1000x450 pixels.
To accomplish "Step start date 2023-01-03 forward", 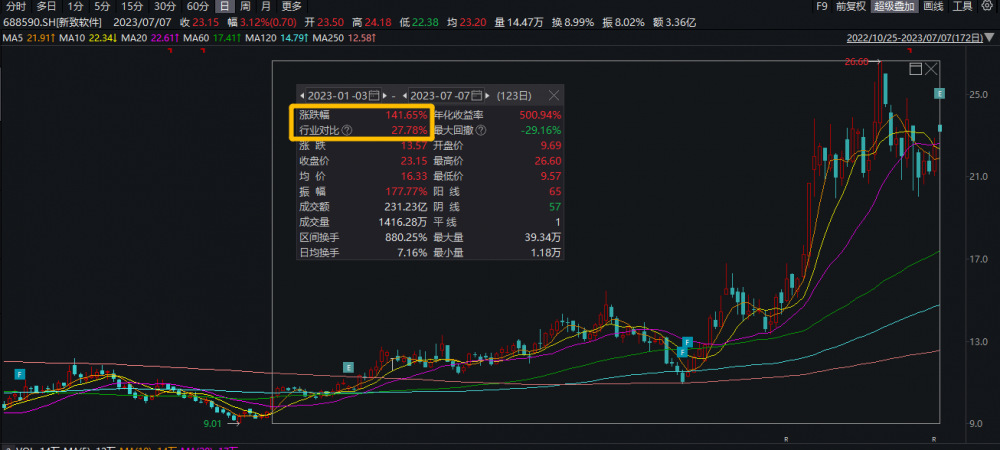I will point(386,96).
